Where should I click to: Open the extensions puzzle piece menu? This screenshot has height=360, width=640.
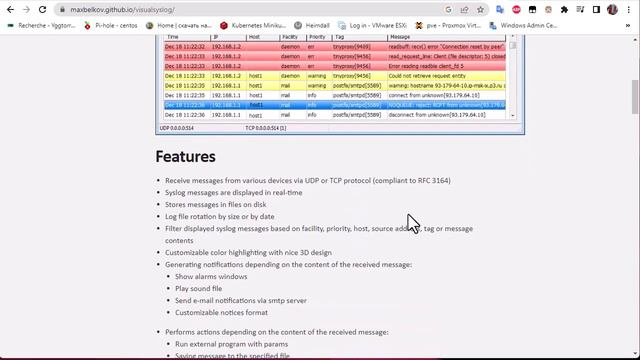click(564, 9)
